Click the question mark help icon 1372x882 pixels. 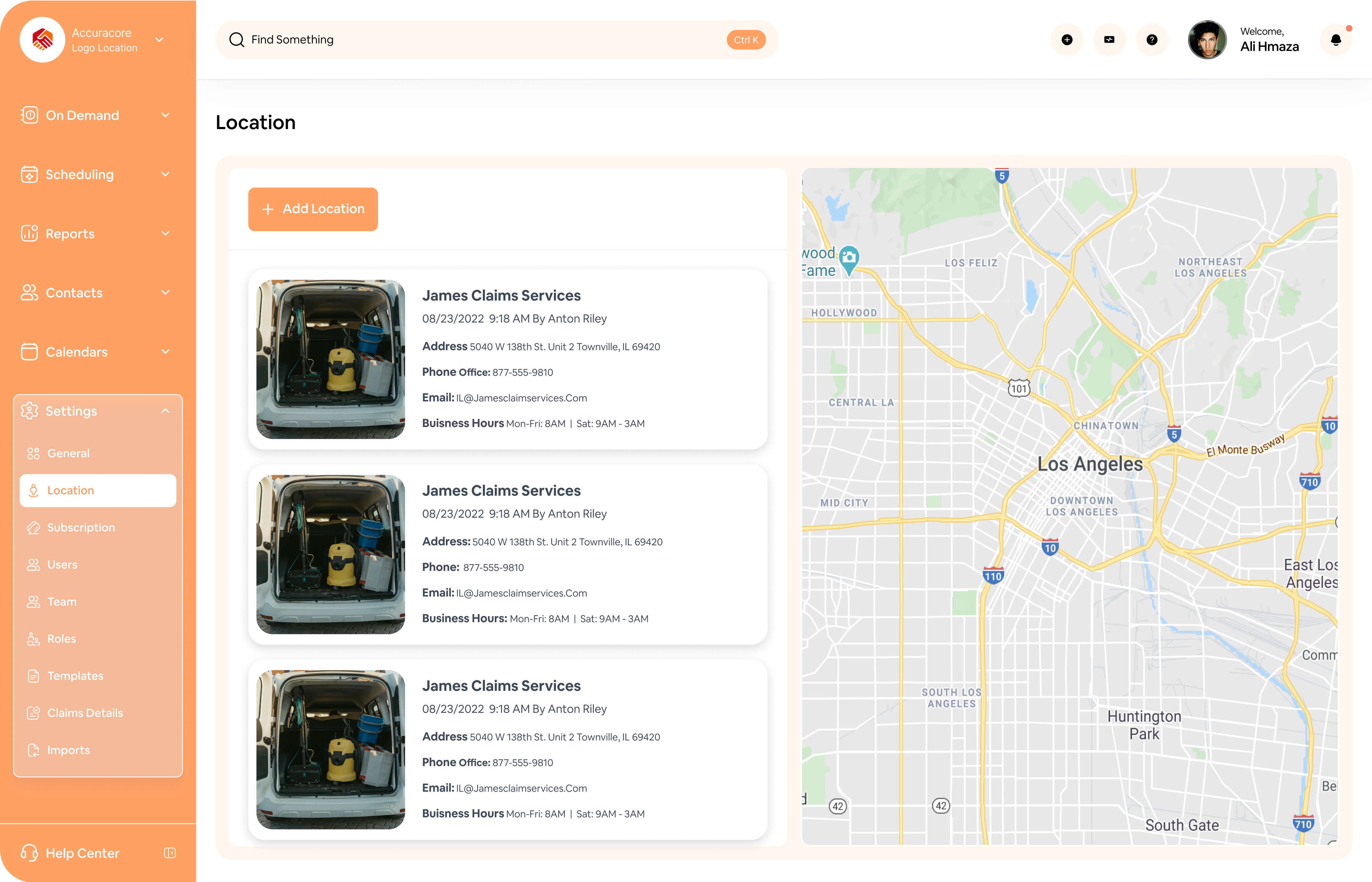point(1152,40)
